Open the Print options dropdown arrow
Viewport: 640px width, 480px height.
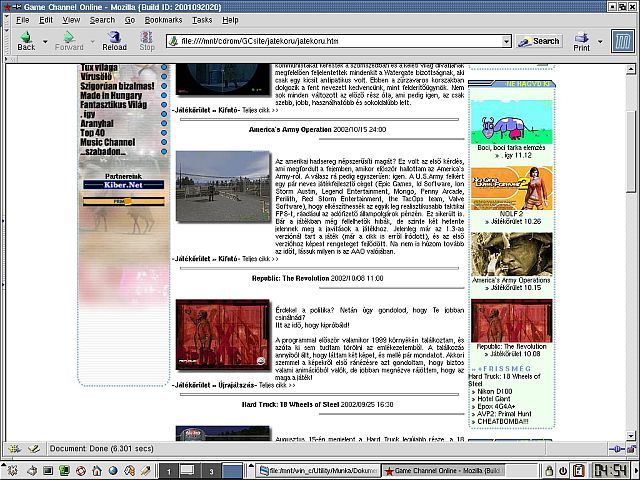pyautogui.click(x=600, y=41)
